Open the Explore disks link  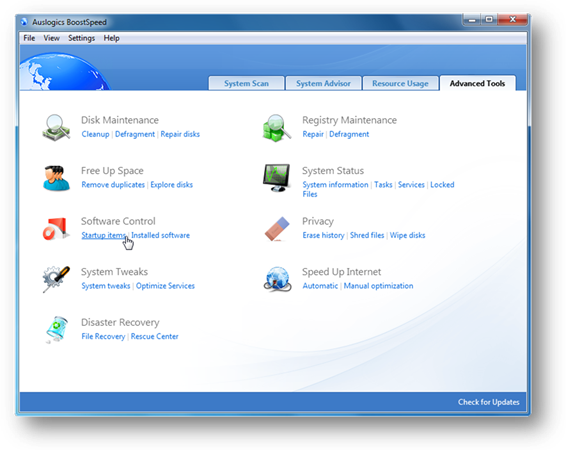coord(171,185)
